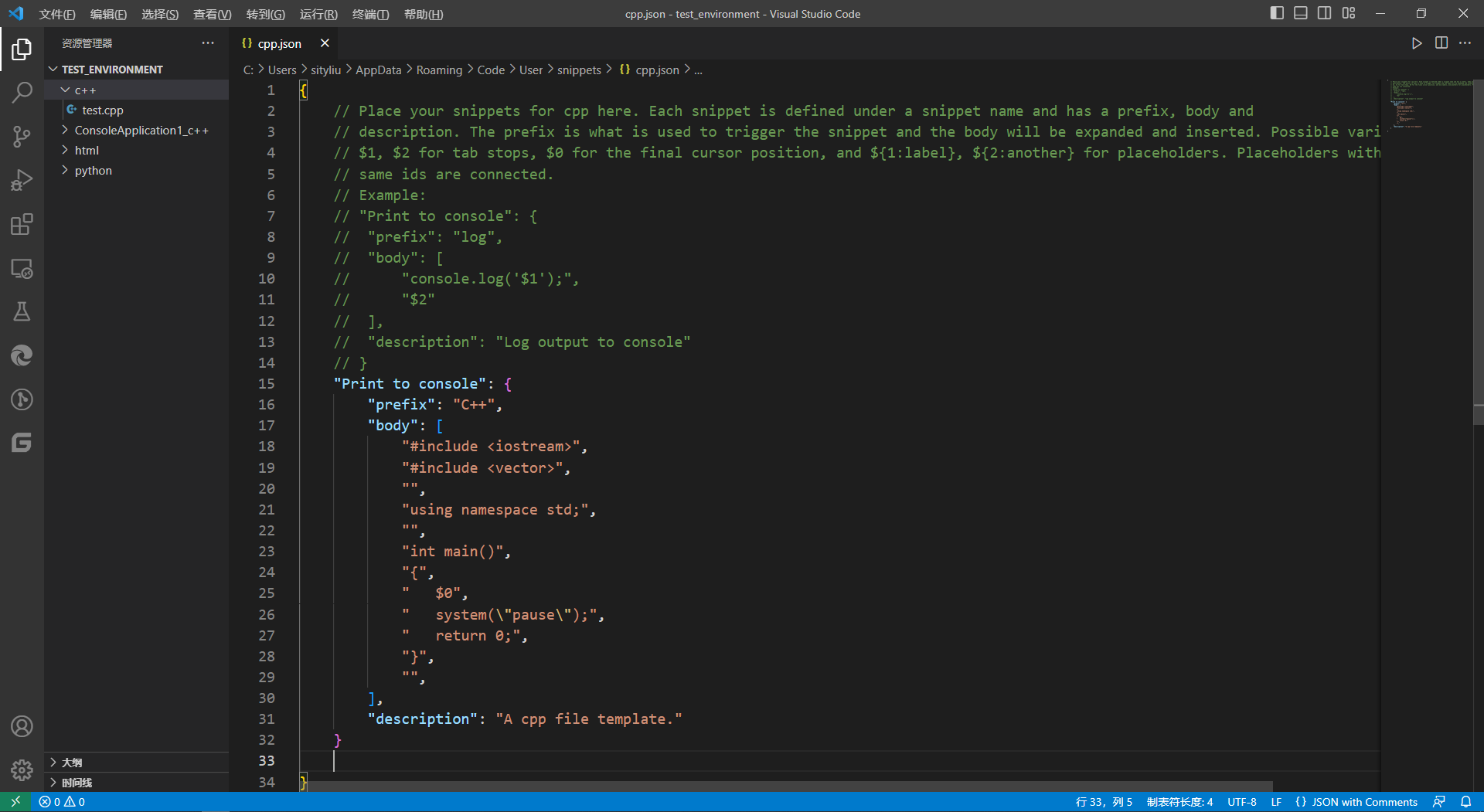Open the Testing flask view
Screen dimensions: 1484x812
(x=22, y=312)
